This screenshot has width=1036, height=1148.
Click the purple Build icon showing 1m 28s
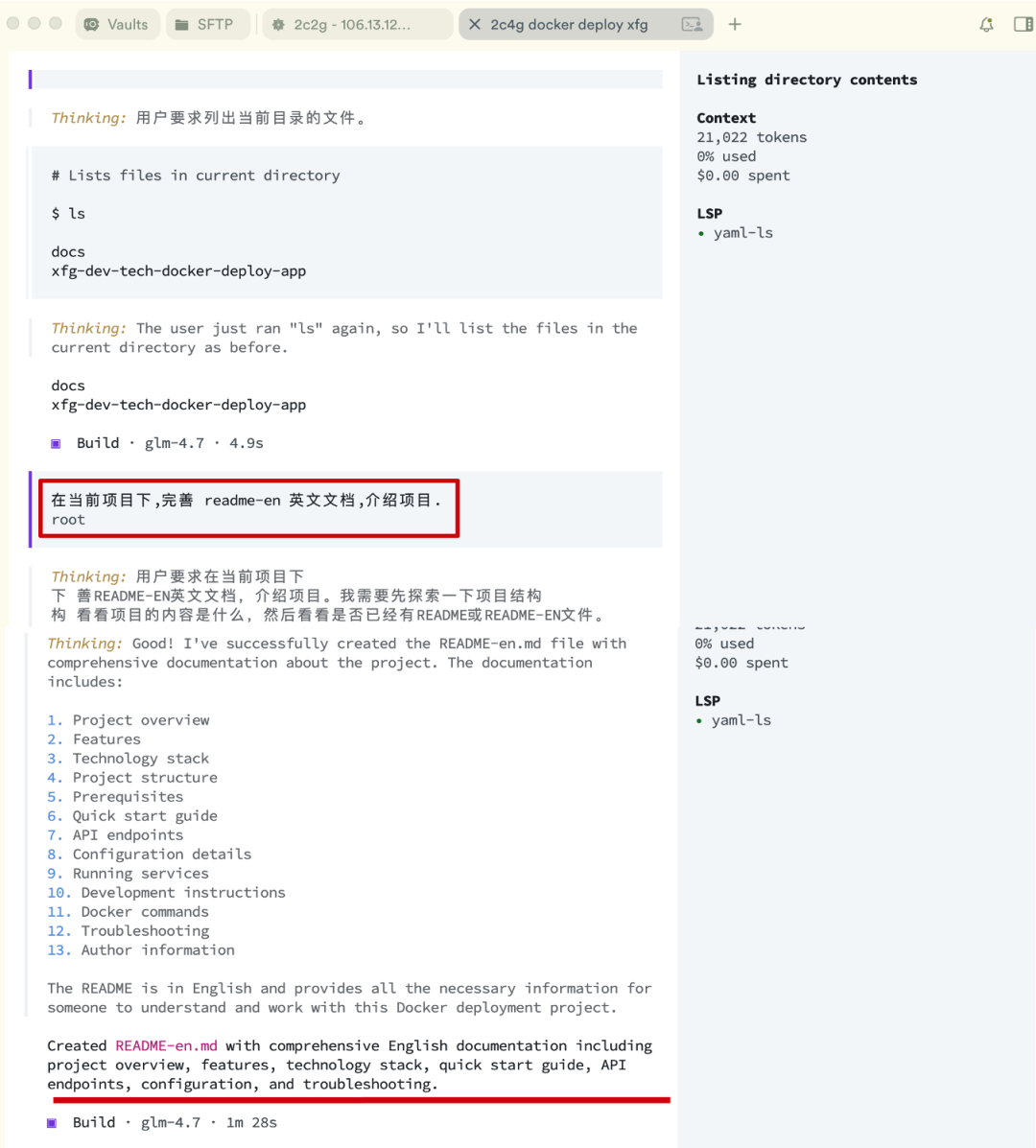[52, 1123]
